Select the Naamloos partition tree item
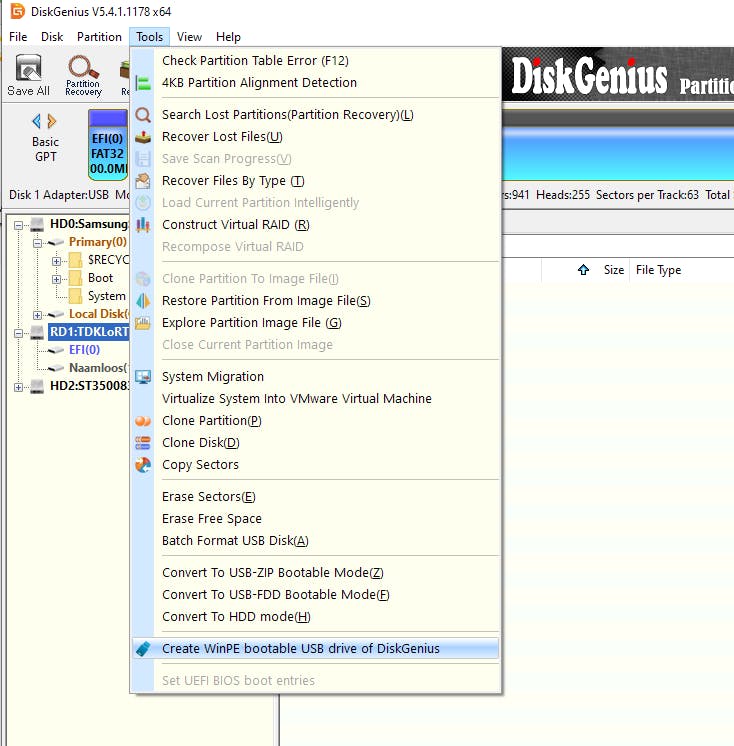Viewport: 734px width, 746px height. tap(98, 368)
